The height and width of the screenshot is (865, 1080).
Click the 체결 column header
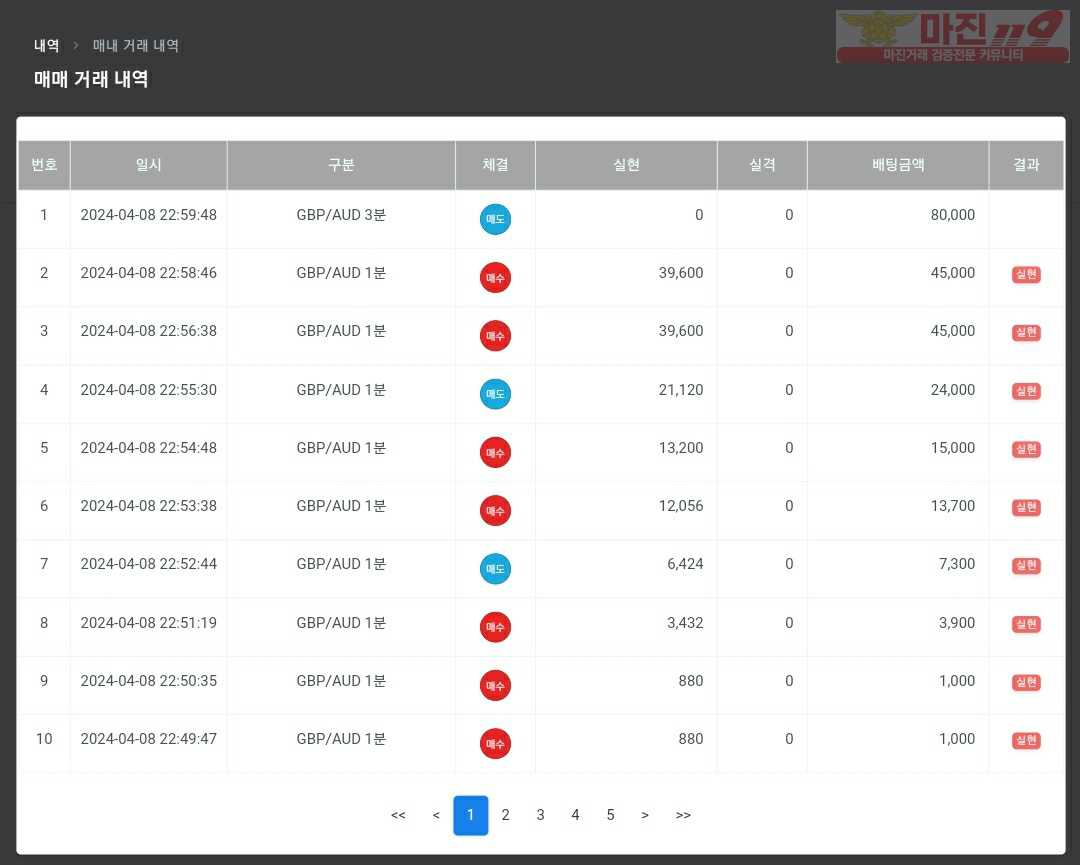[495, 165]
